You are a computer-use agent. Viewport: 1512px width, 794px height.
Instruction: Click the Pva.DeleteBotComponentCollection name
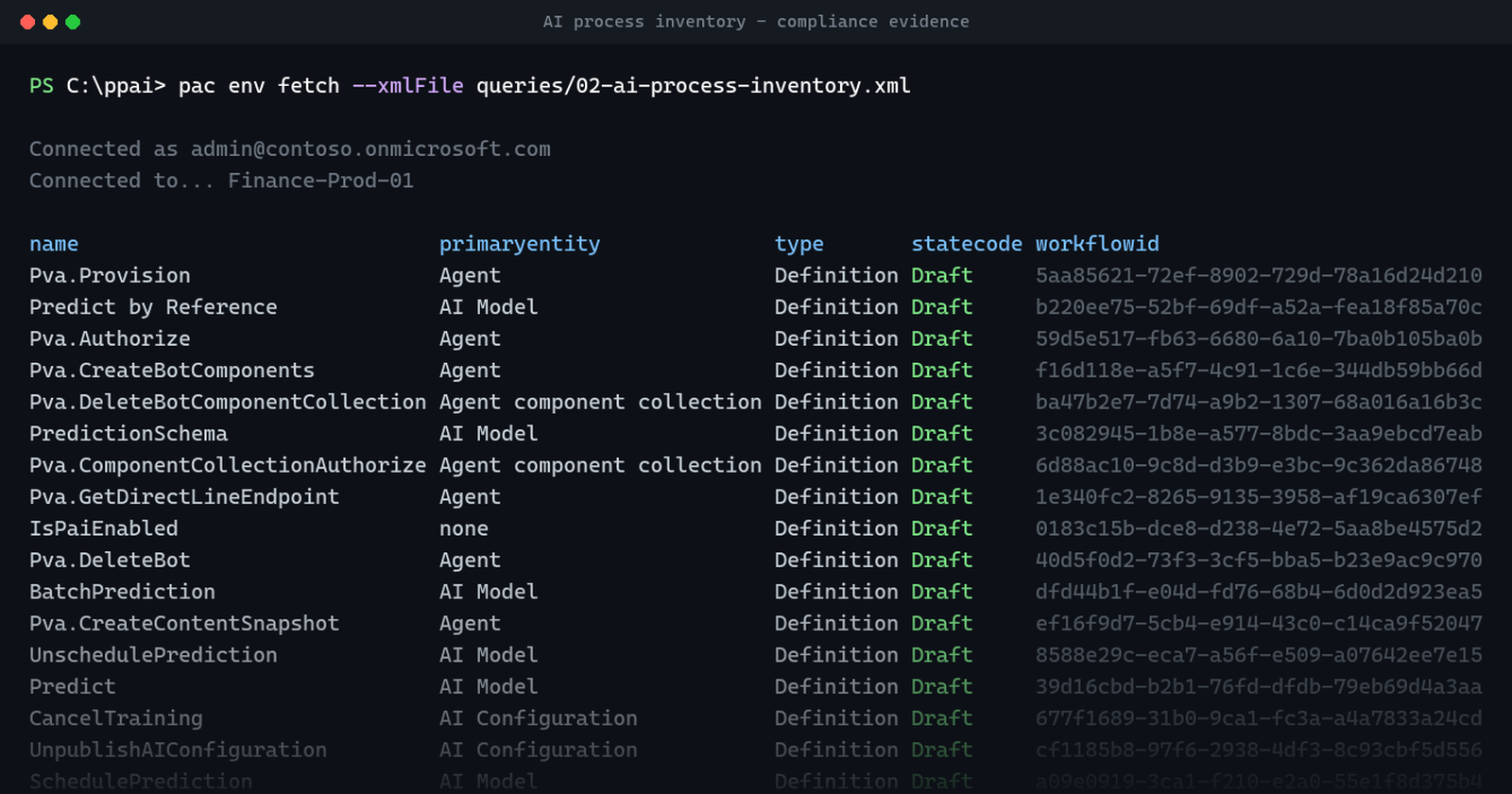pos(228,402)
